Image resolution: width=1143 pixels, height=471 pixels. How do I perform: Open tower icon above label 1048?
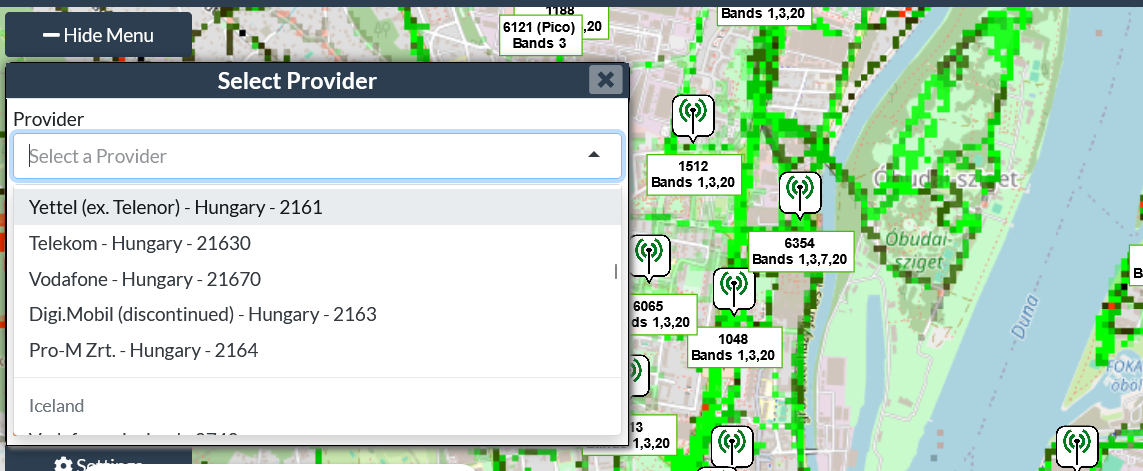734,290
